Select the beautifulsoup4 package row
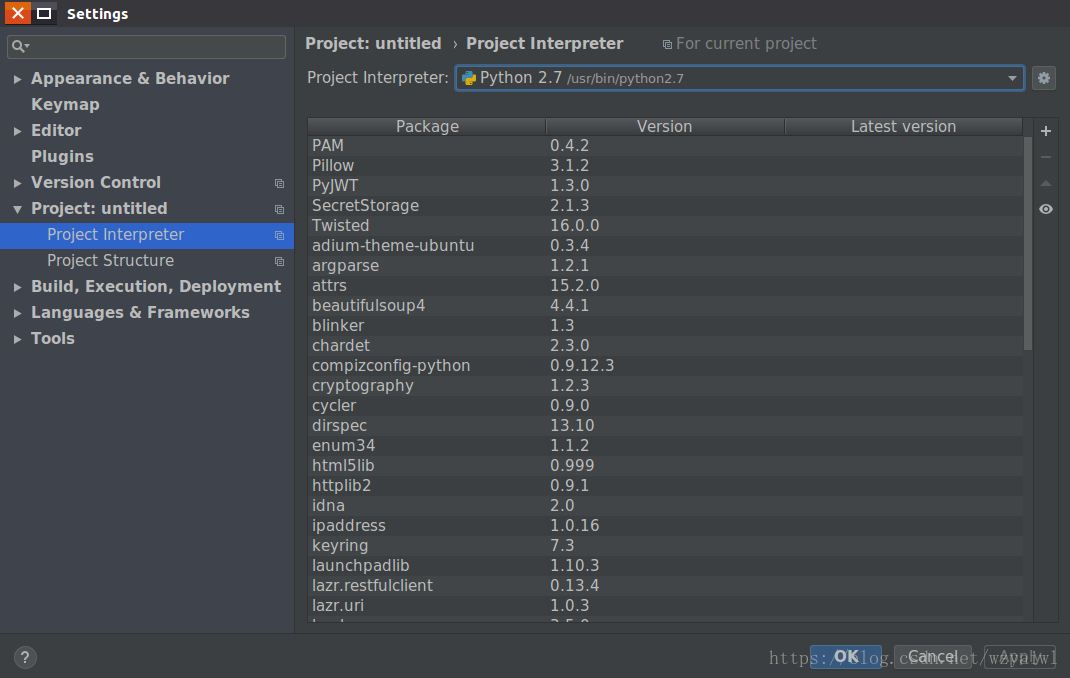The width and height of the screenshot is (1070, 678). (x=665, y=306)
